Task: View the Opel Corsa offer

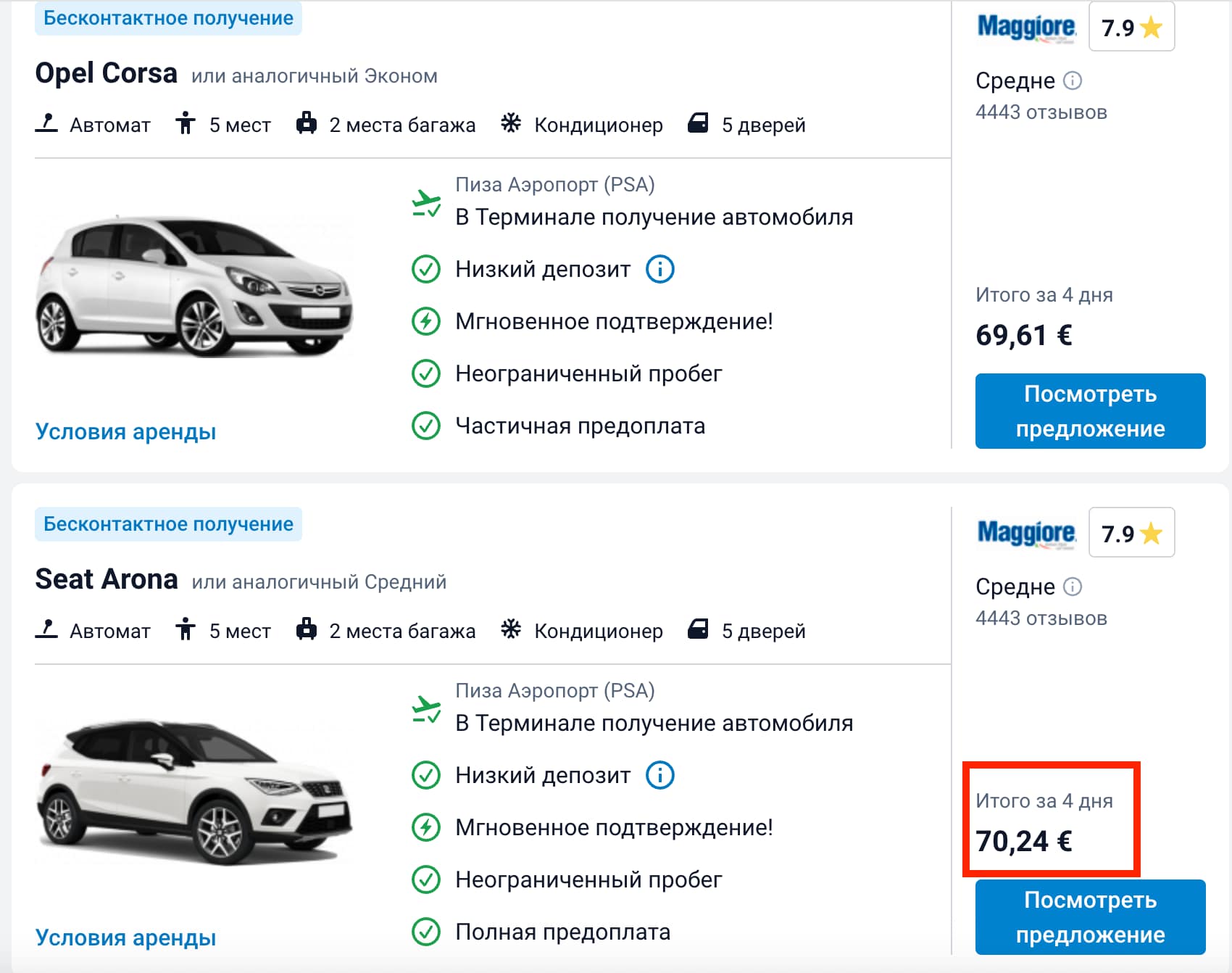Action: tap(1090, 411)
